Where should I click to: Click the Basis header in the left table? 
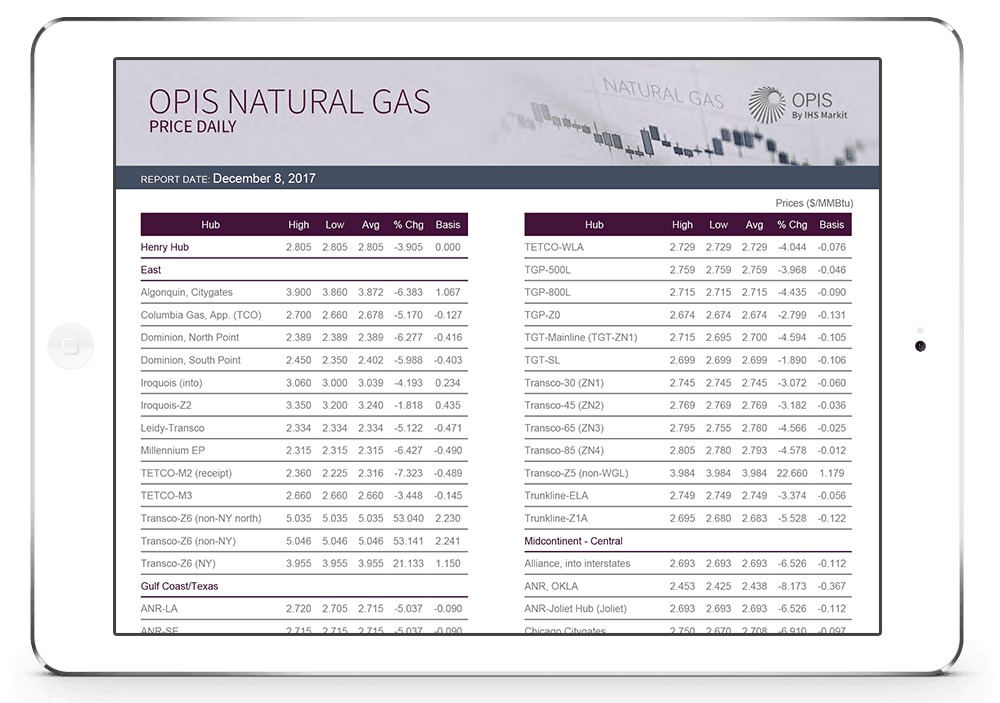pyautogui.click(x=448, y=225)
